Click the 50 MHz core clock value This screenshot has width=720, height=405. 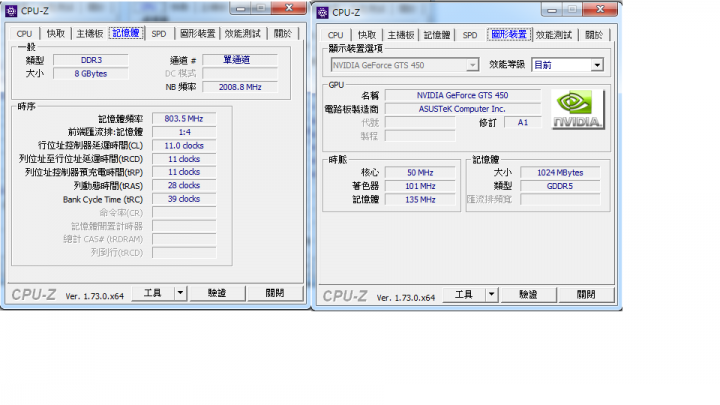(420, 173)
